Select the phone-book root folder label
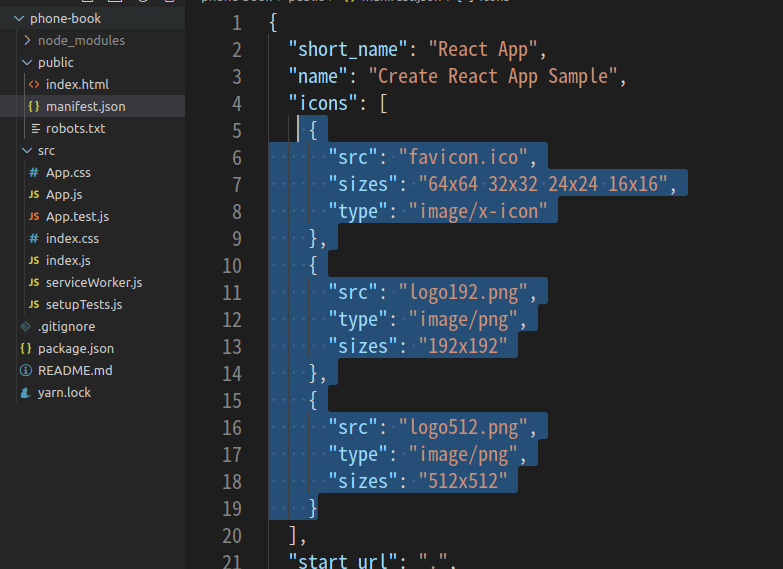The height and width of the screenshot is (569, 783). tap(65, 19)
